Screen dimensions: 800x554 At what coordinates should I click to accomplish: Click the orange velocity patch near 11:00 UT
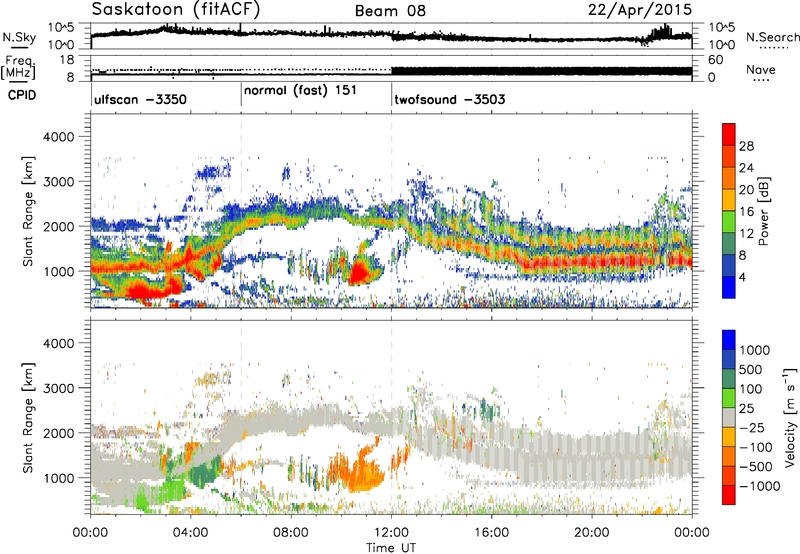363,472
